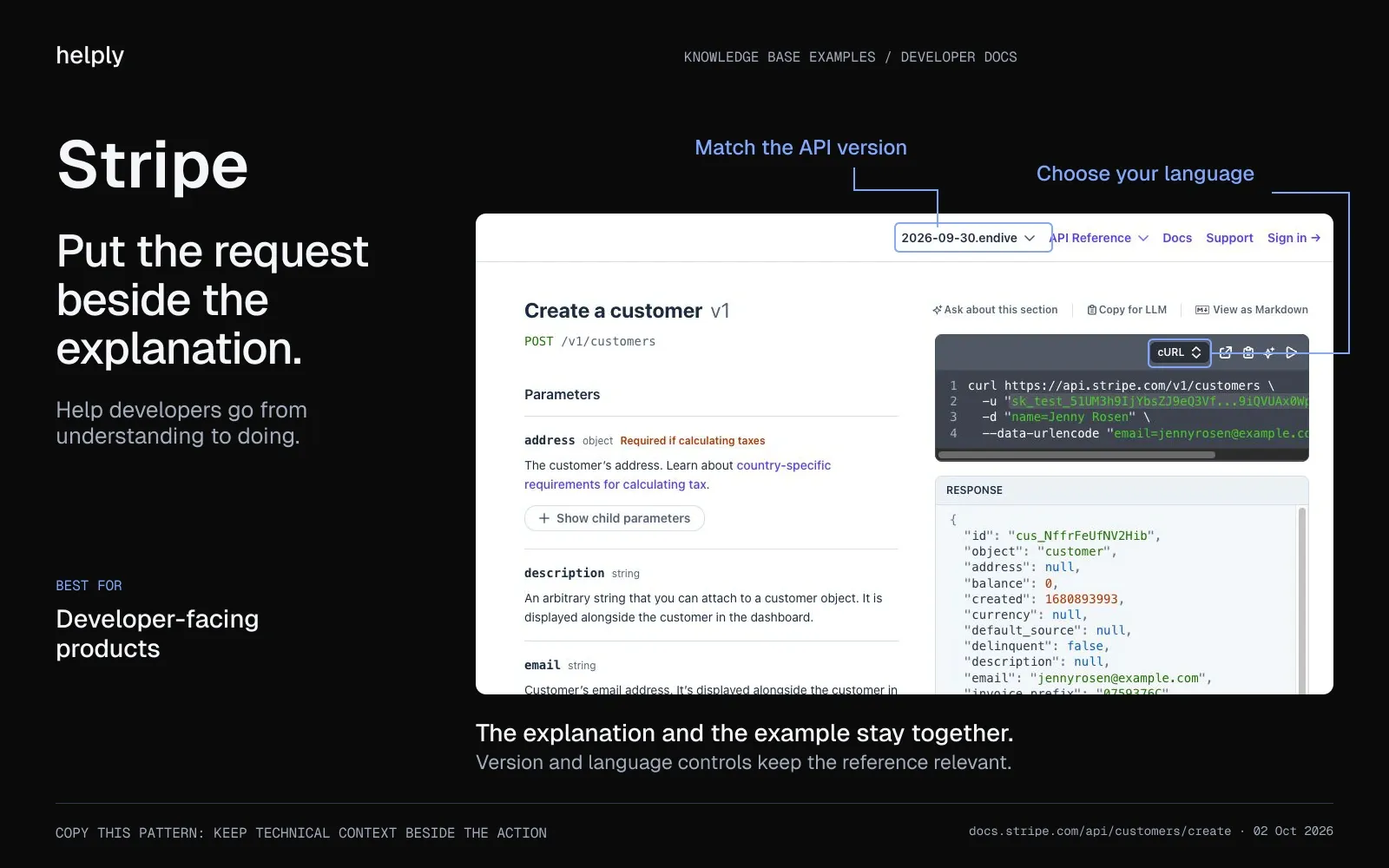This screenshot has width=1389, height=868.
Task: Open the Support nav item
Action: [x=1229, y=238]
